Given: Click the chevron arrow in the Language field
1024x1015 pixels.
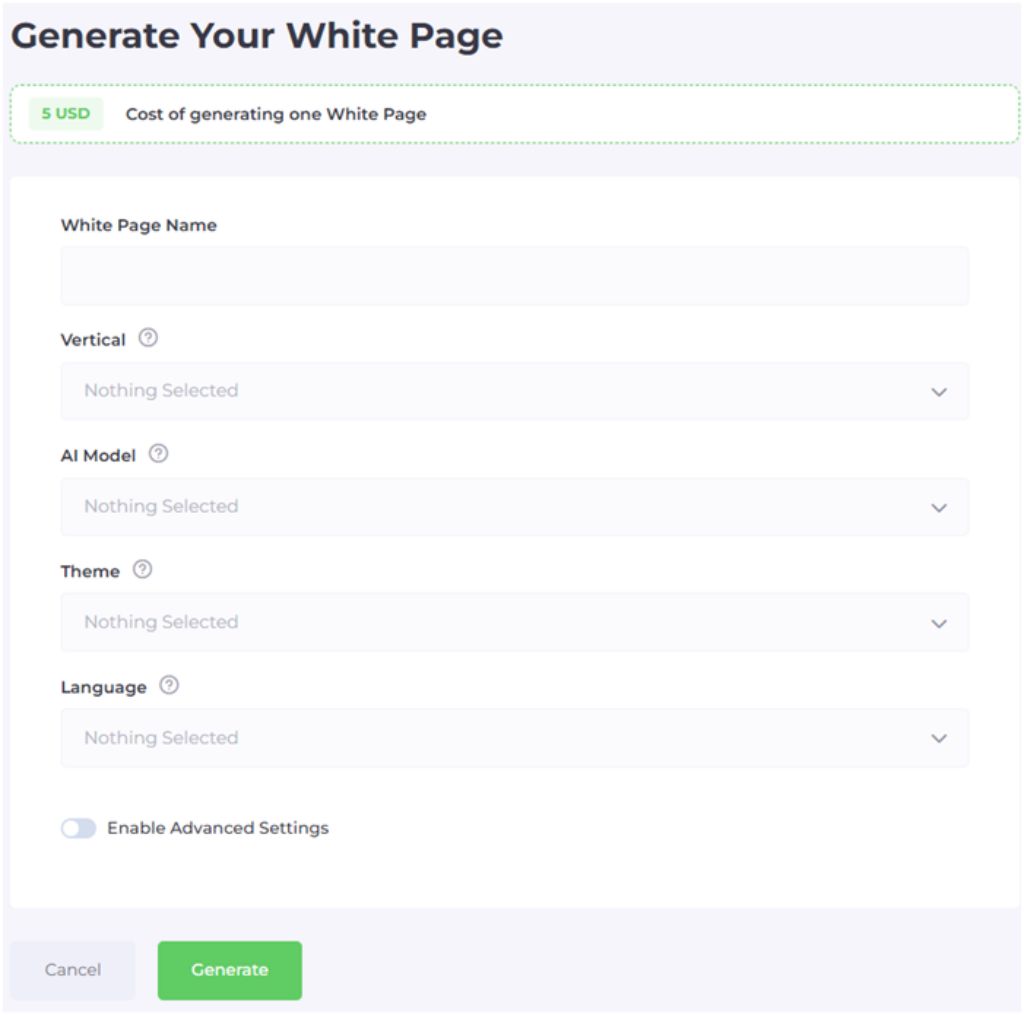Looking at the screenshot, I should pyautogui.click(x=938, y=739).
